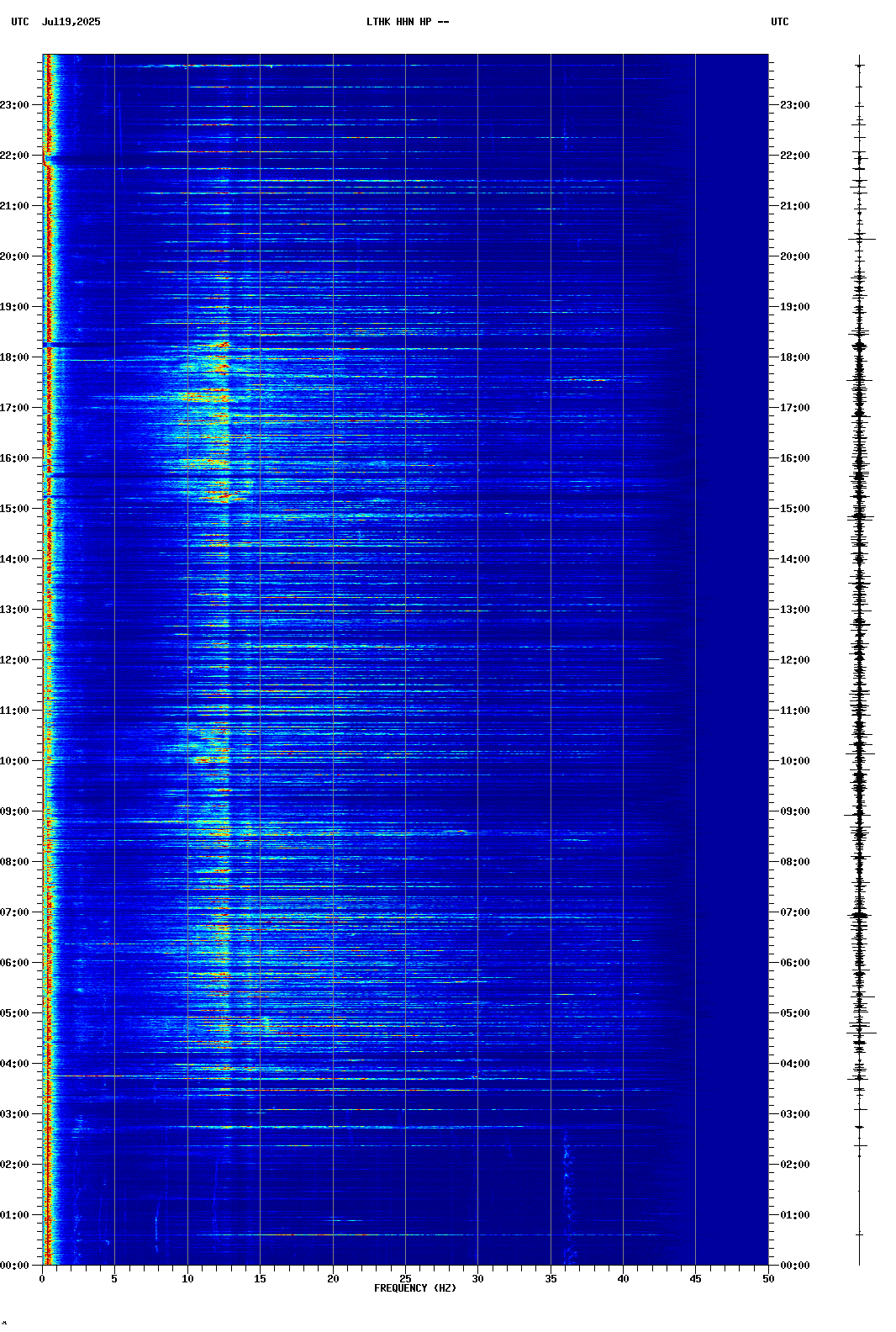Viewport: 896px width, 1332px height.
Task: Click the right-axis 06:00 time label
Action: pos(795,963)
